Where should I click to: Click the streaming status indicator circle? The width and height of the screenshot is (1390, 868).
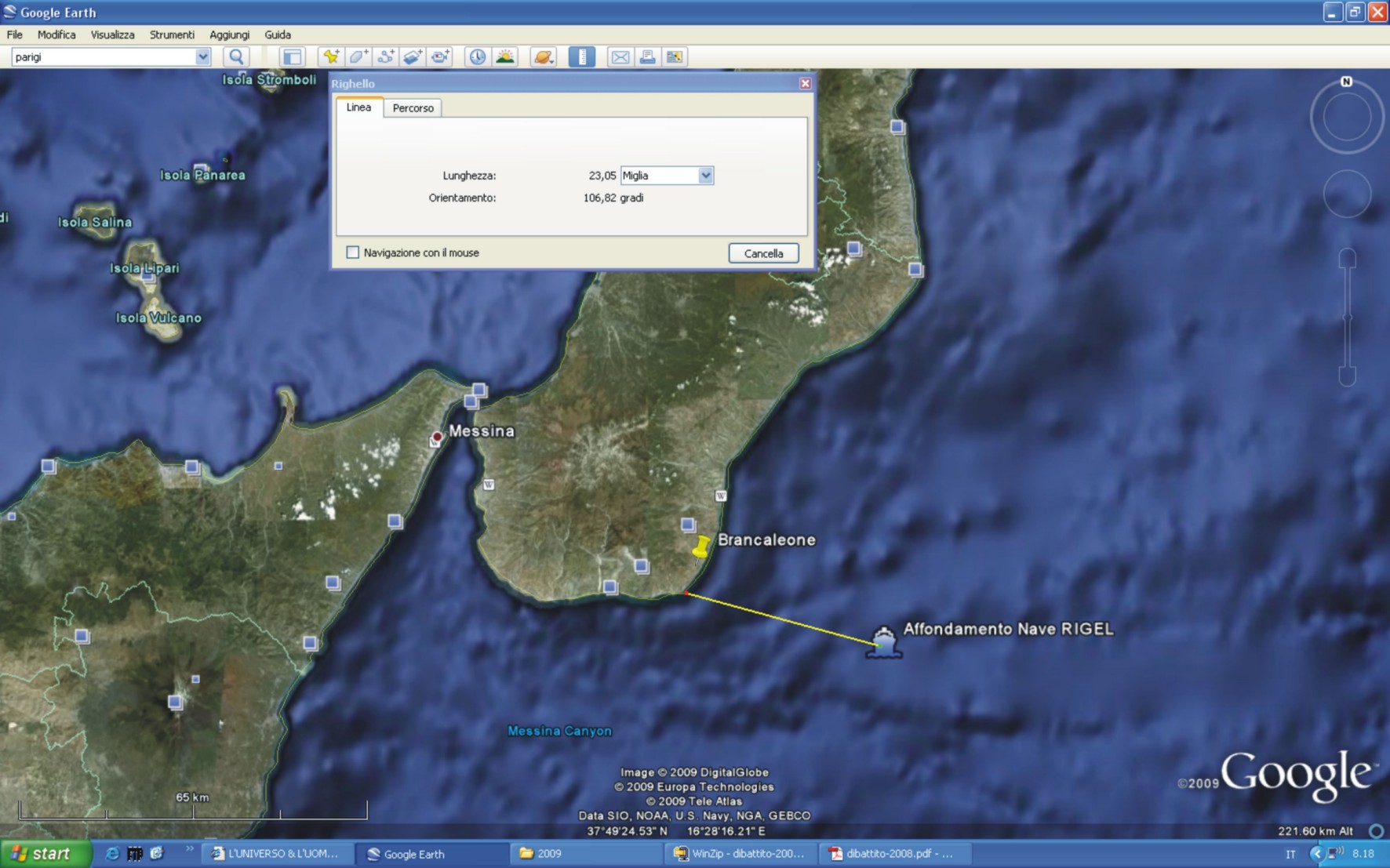[x=1376, y=831]
